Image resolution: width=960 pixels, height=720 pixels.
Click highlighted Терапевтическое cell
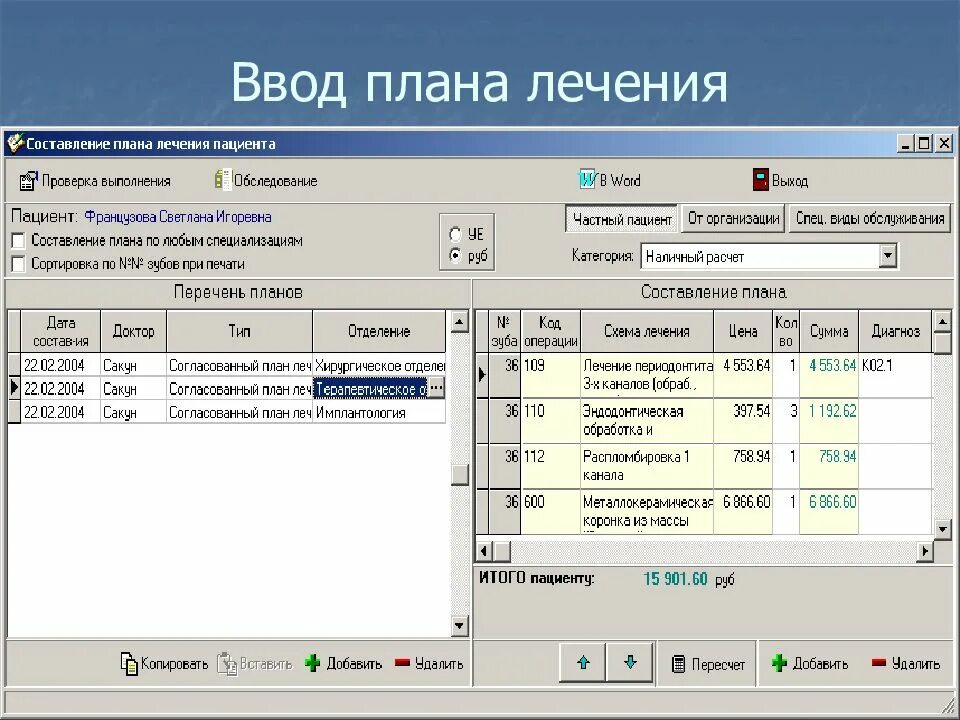pos(370,389)
